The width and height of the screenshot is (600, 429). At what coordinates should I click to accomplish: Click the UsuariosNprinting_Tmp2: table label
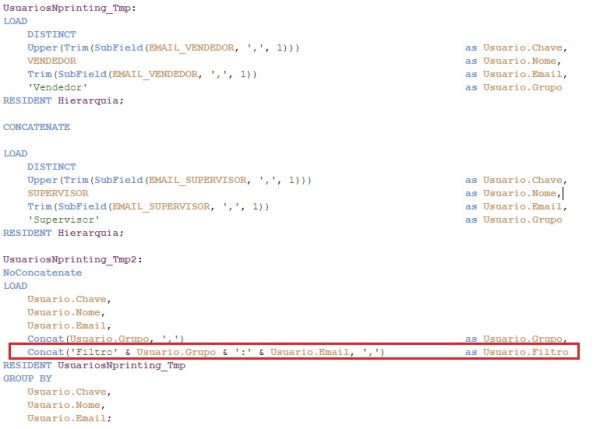(x=73, y=258)
